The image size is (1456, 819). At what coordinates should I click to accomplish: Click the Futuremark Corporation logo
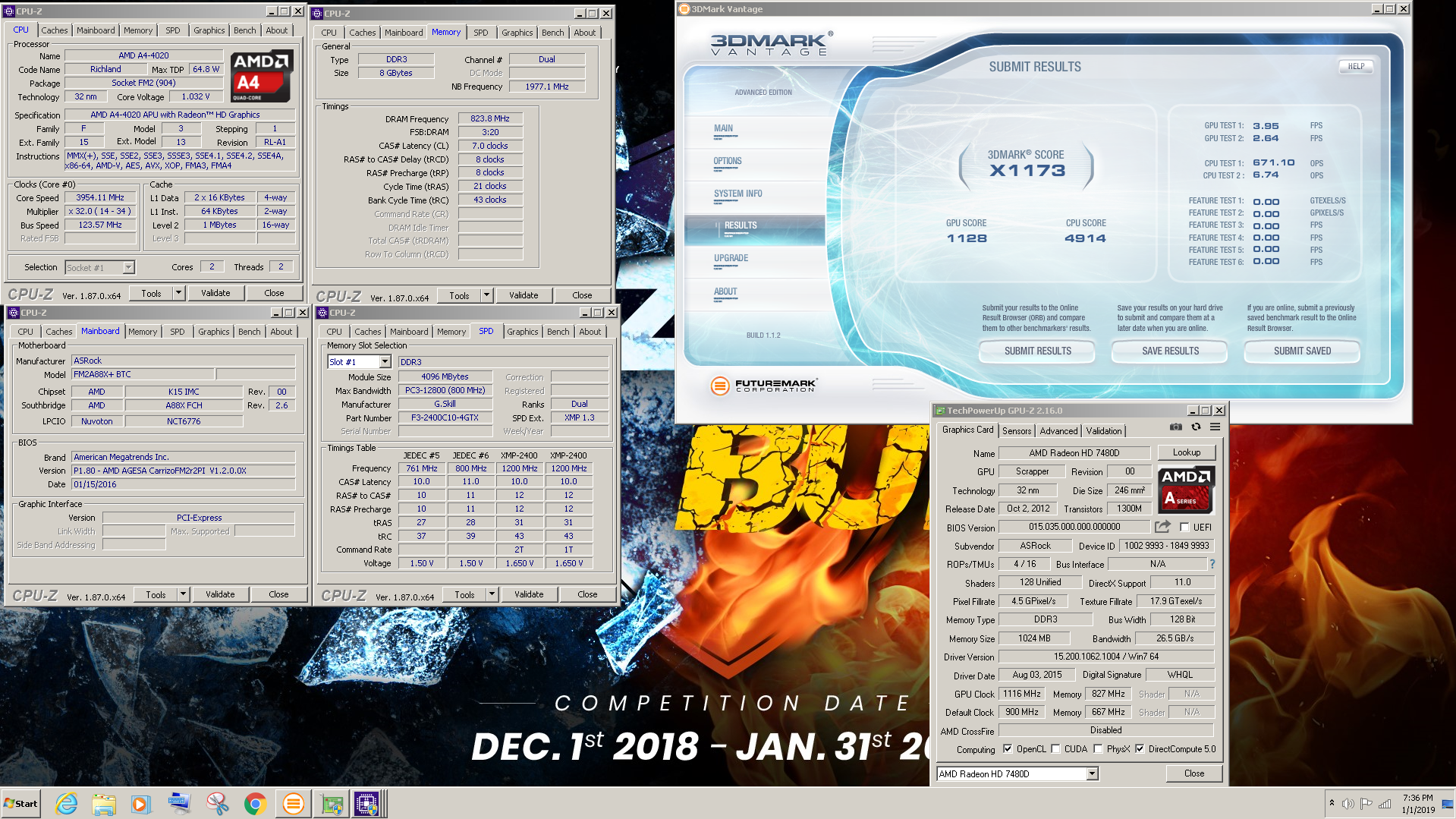click(764, 386)
